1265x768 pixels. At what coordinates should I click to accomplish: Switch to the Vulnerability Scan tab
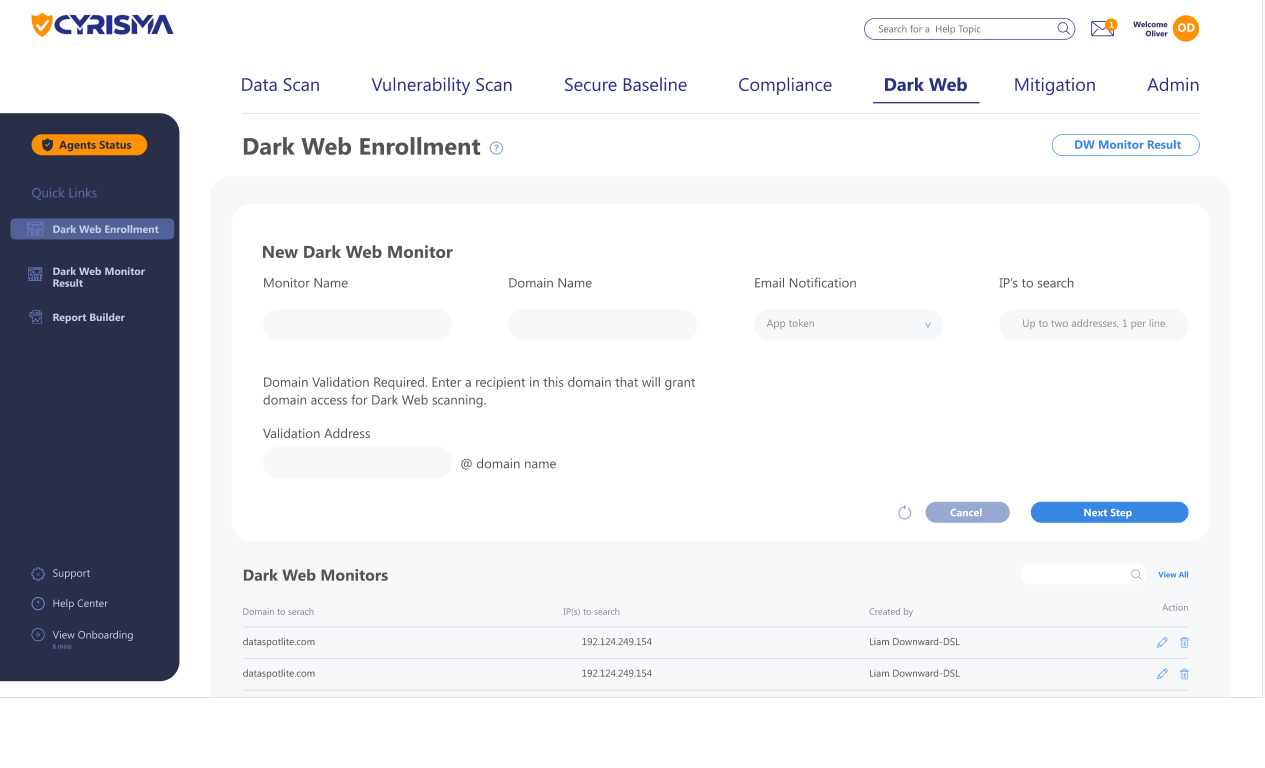442,85
